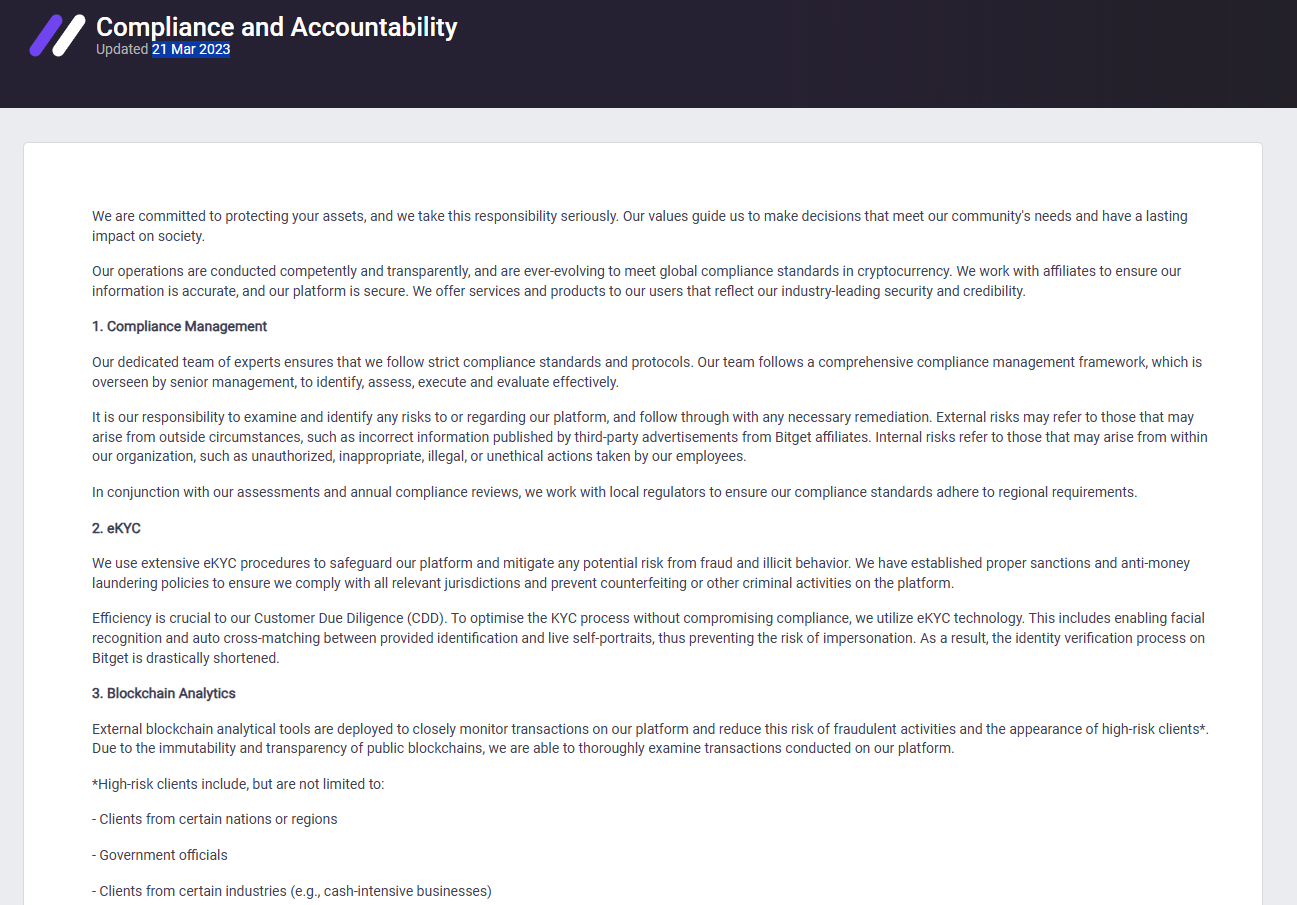Click the paragraph starting We are committed

click(640, 226)
